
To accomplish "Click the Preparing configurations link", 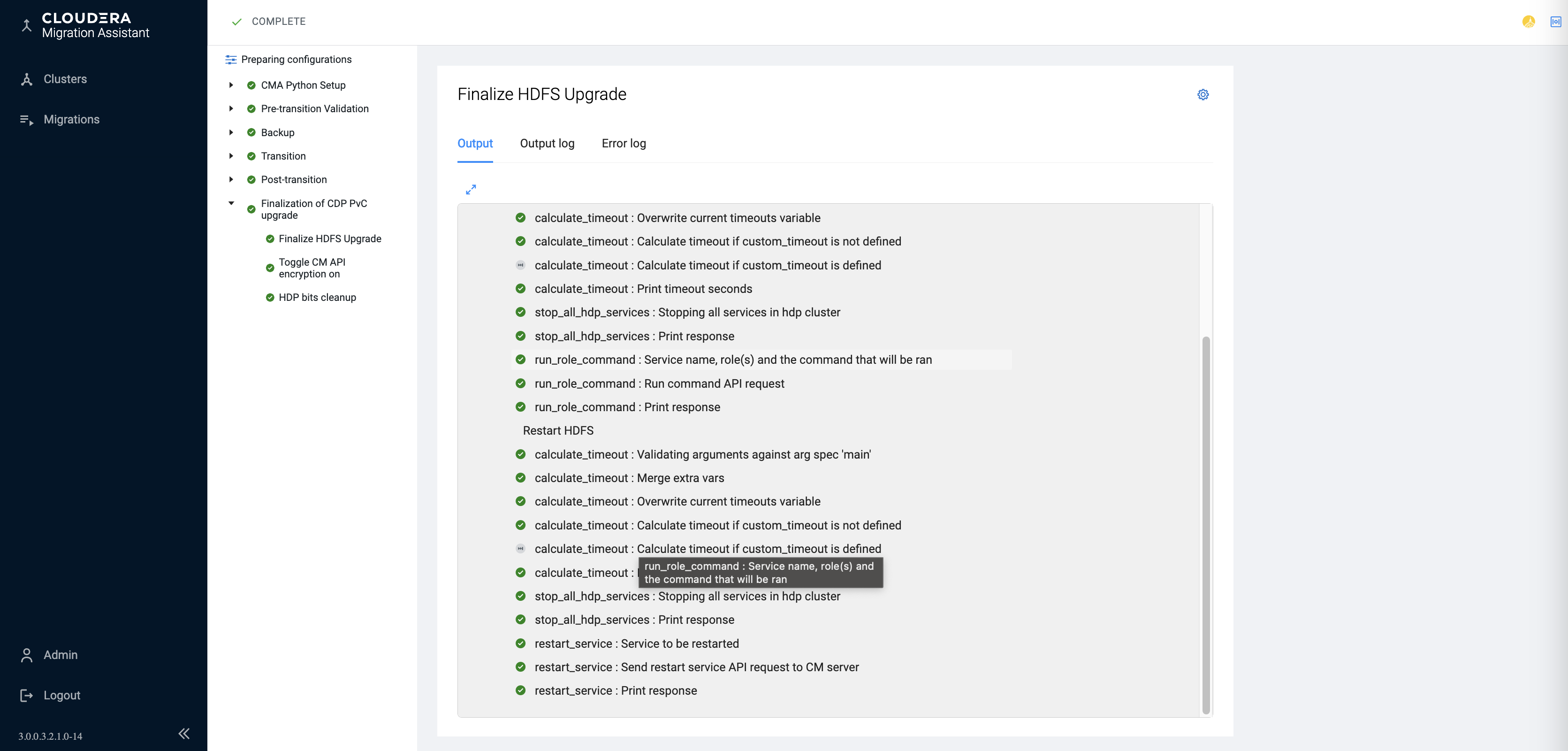I will [x=296, y=59].
